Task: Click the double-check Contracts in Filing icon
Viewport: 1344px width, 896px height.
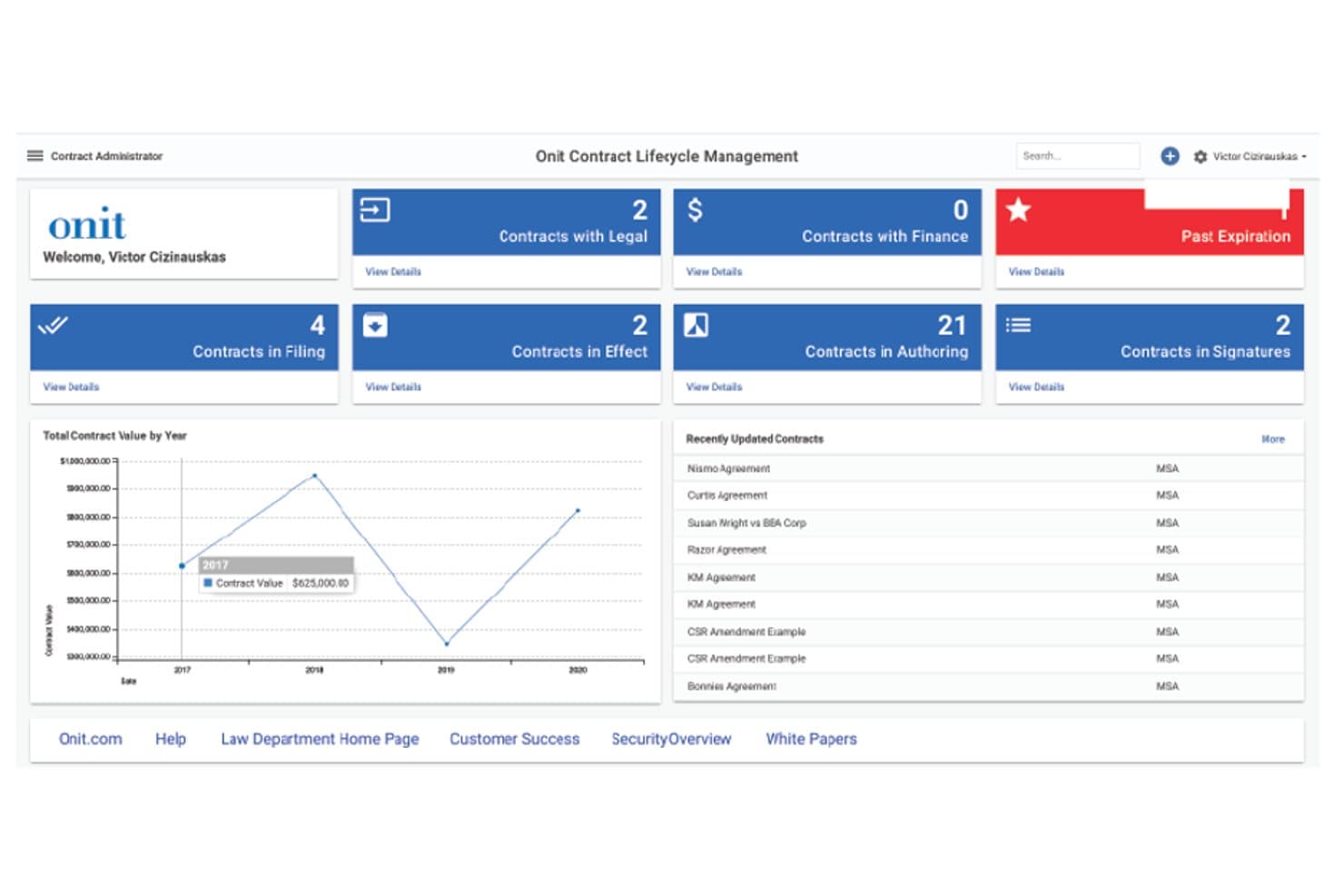Action: [53, 324]
